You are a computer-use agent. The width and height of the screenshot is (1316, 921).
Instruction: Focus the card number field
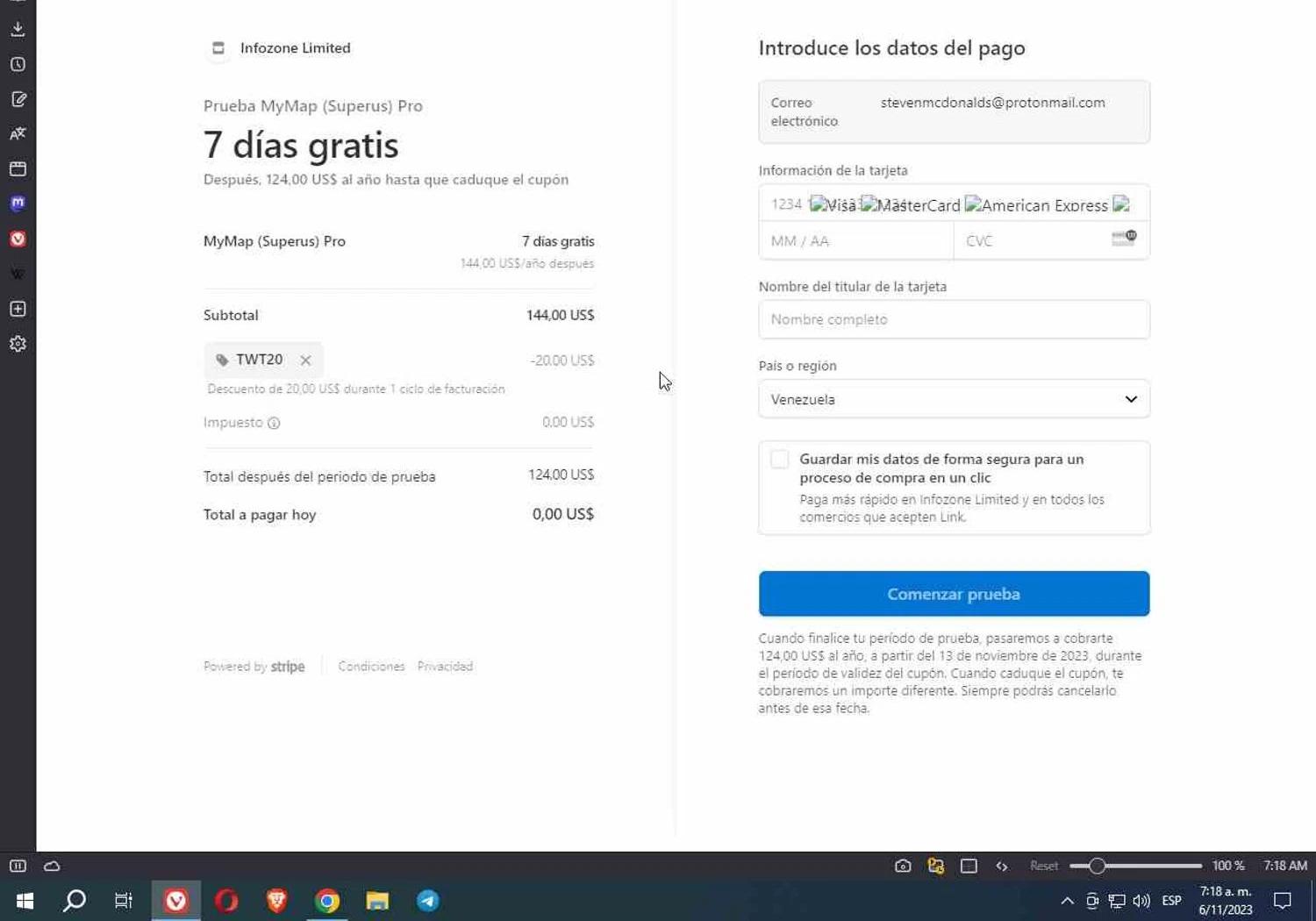(x=954, y=204)
